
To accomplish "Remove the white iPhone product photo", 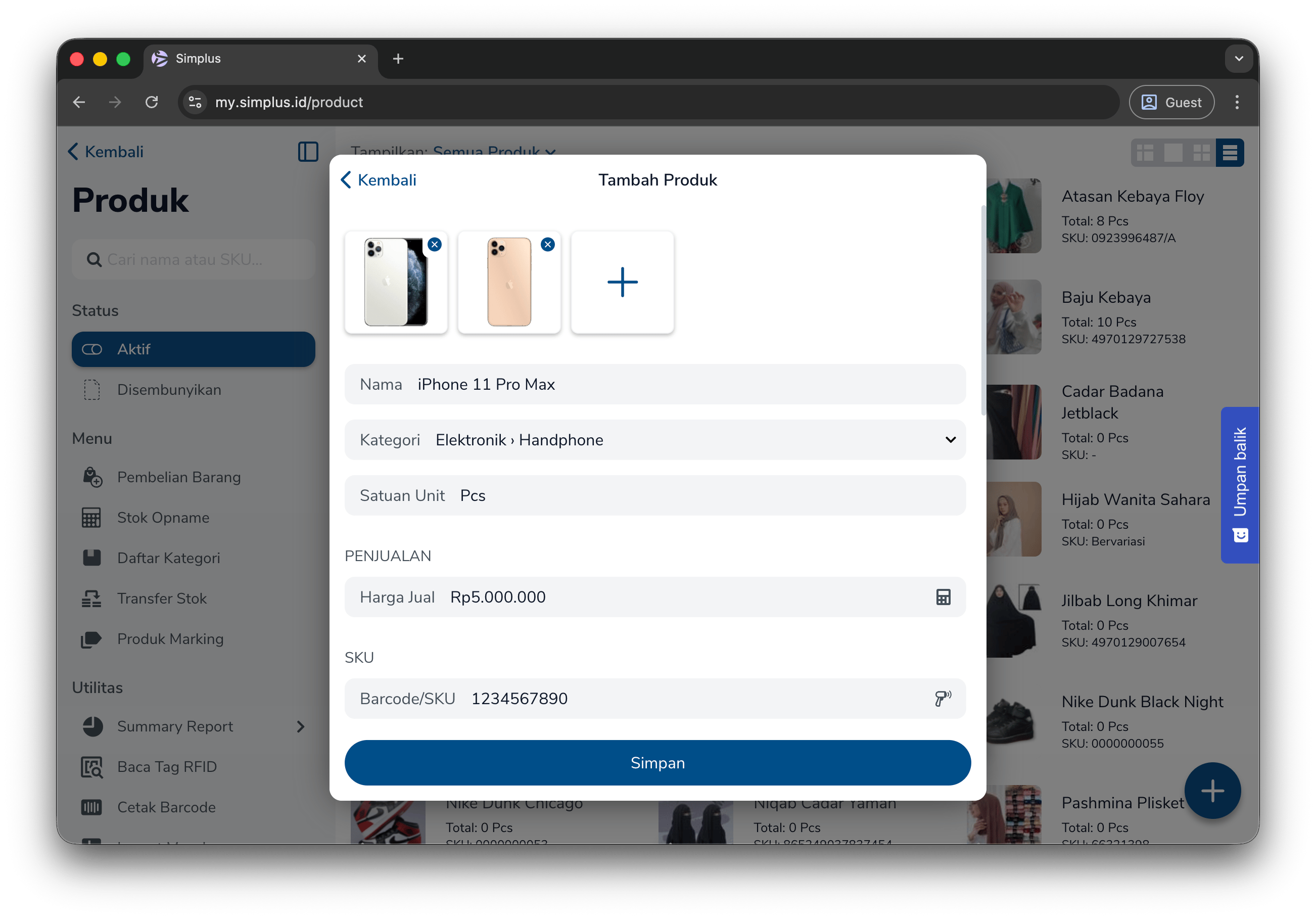I will coord(435,245).
